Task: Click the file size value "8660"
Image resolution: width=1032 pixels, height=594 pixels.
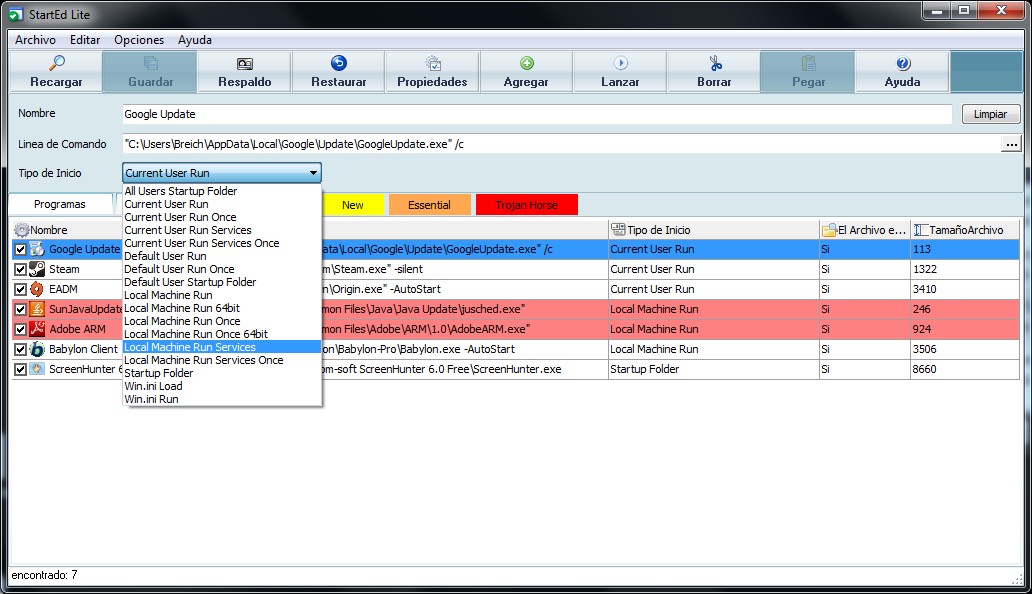Action: [x=924, y=369]
